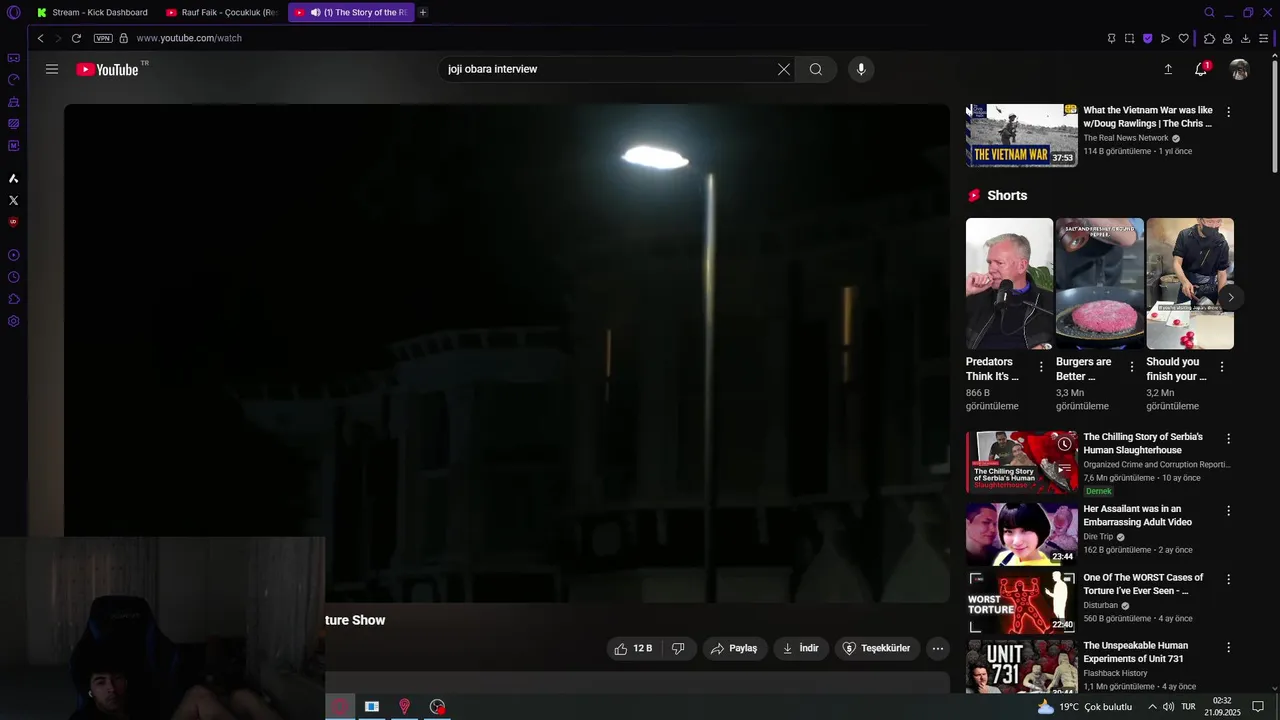The width and height of the screenshot is (1280, 720).
Task: Click the İndir download button
Action: (x=800, y=648)
